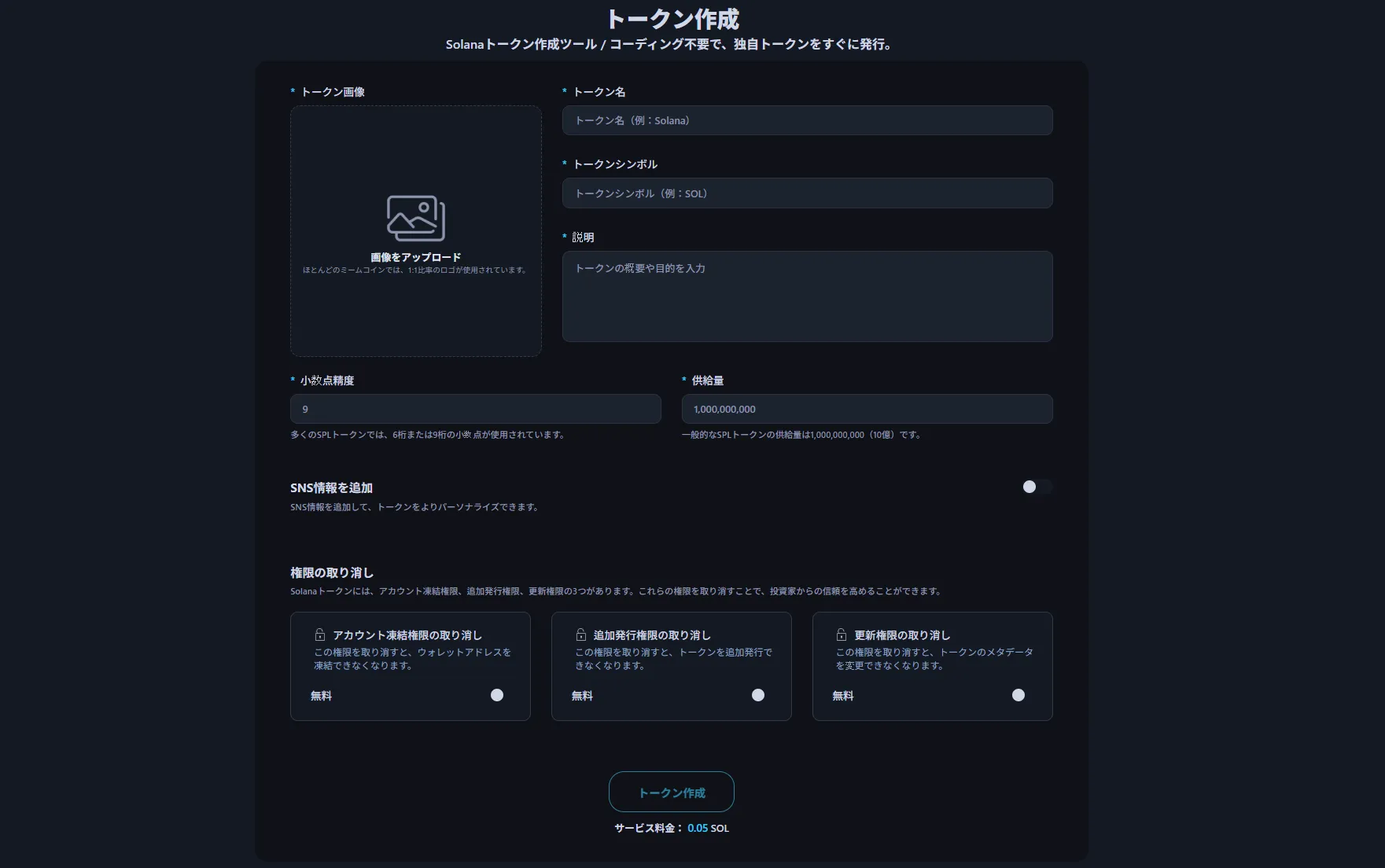This screenshot has height=868, width=1385.
Task: Click the 説明 description textarea
Action: pyautogui.click(x=807, y=296)
